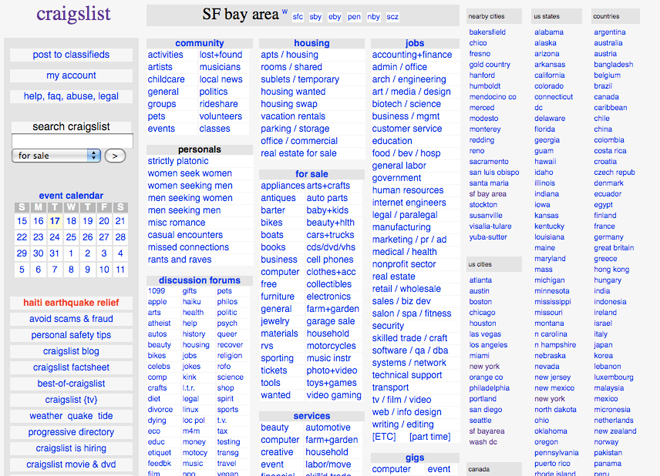
Task: Open the cars+trucks for sale category
Action: click(330, 235)
